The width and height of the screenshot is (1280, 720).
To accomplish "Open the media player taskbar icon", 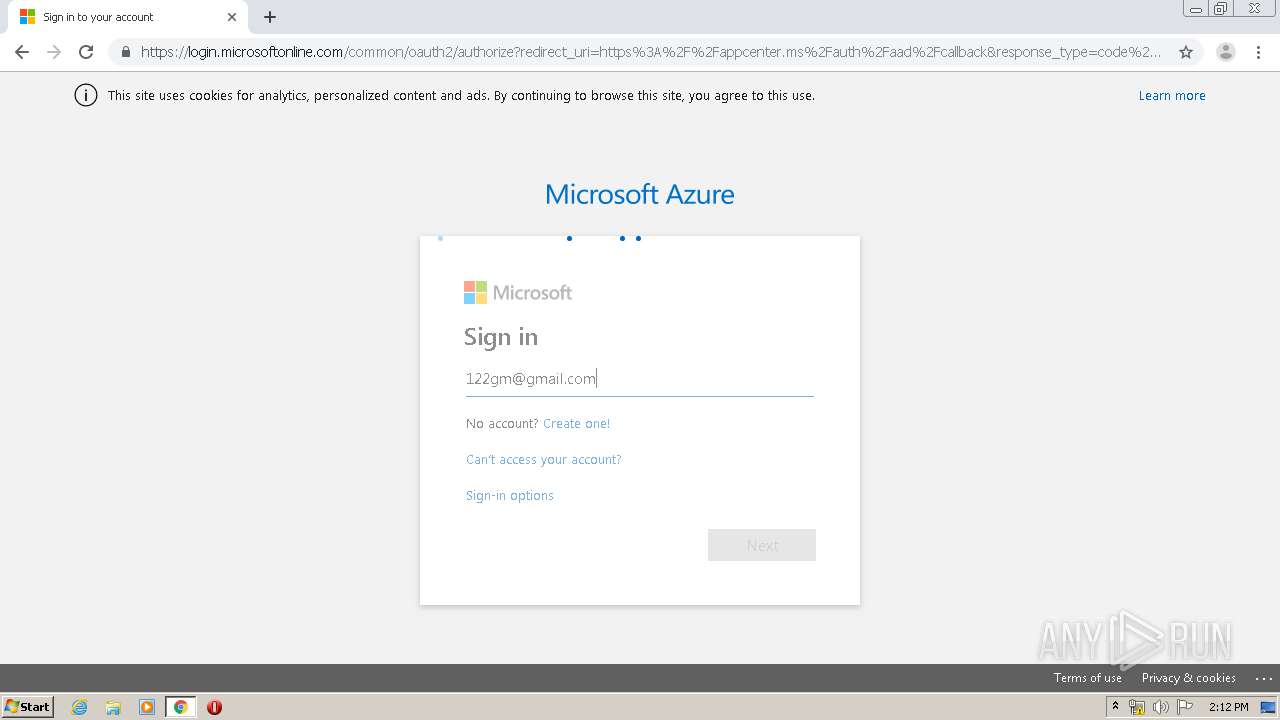I will pyautogui.click(x=147, y=707).
